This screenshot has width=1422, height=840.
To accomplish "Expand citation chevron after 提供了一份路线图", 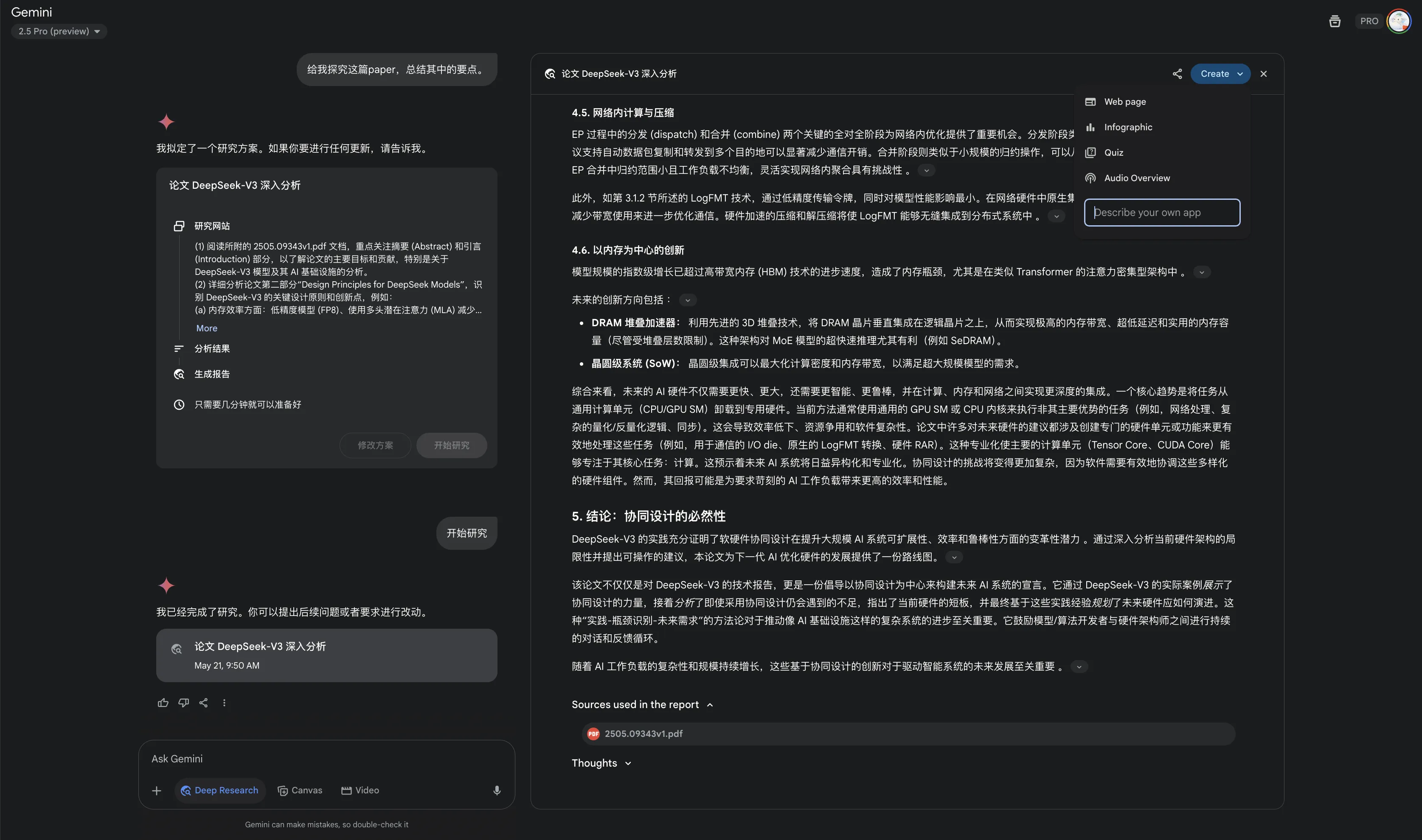I will pyautogui.click(x=954, y=557).
